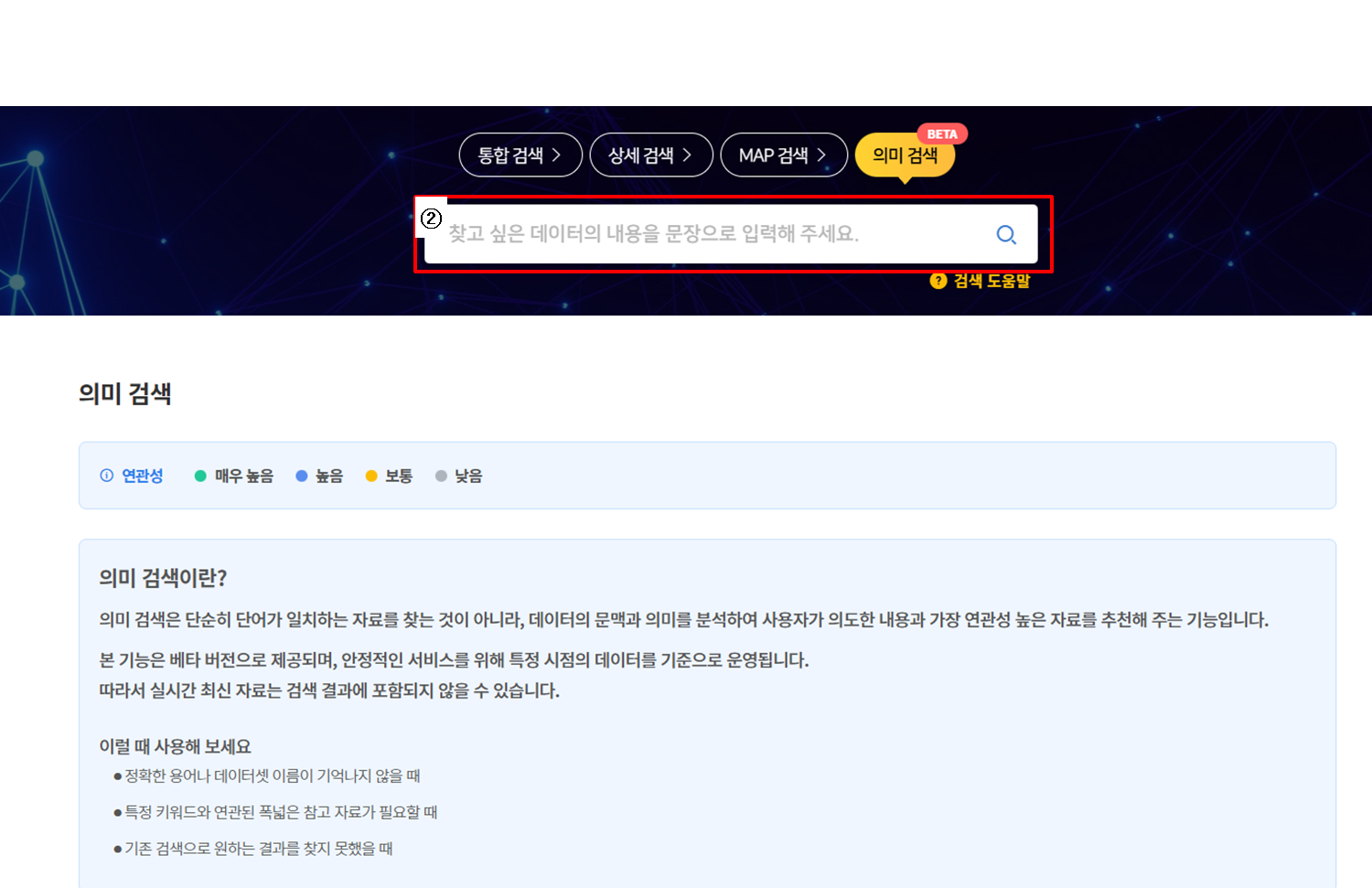Click the 의미 검색이란? heading
The height and width of the screenshot is (888, 1372).
tap(163, 578)
